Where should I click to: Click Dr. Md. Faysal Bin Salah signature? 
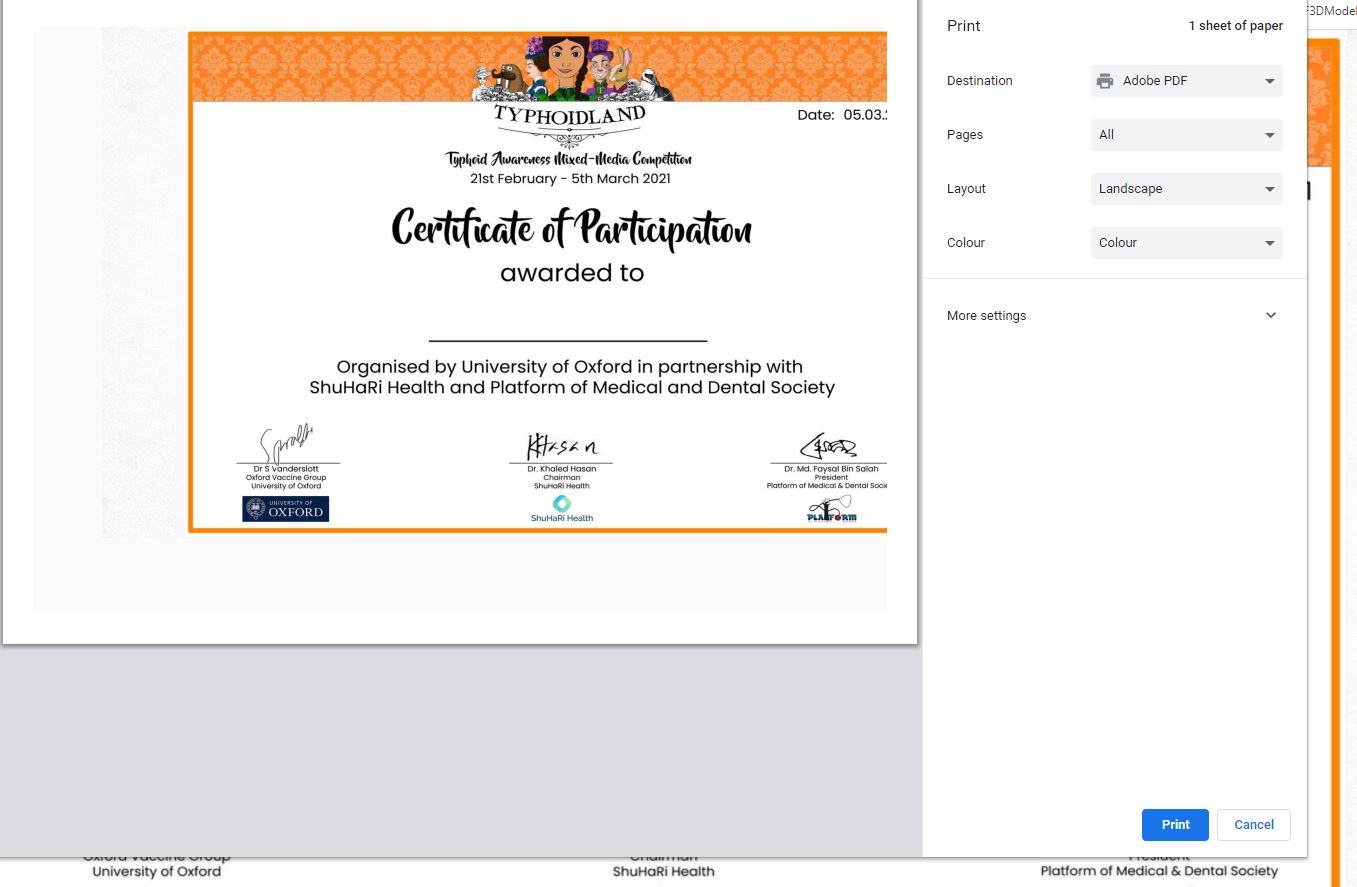[829, 446]
